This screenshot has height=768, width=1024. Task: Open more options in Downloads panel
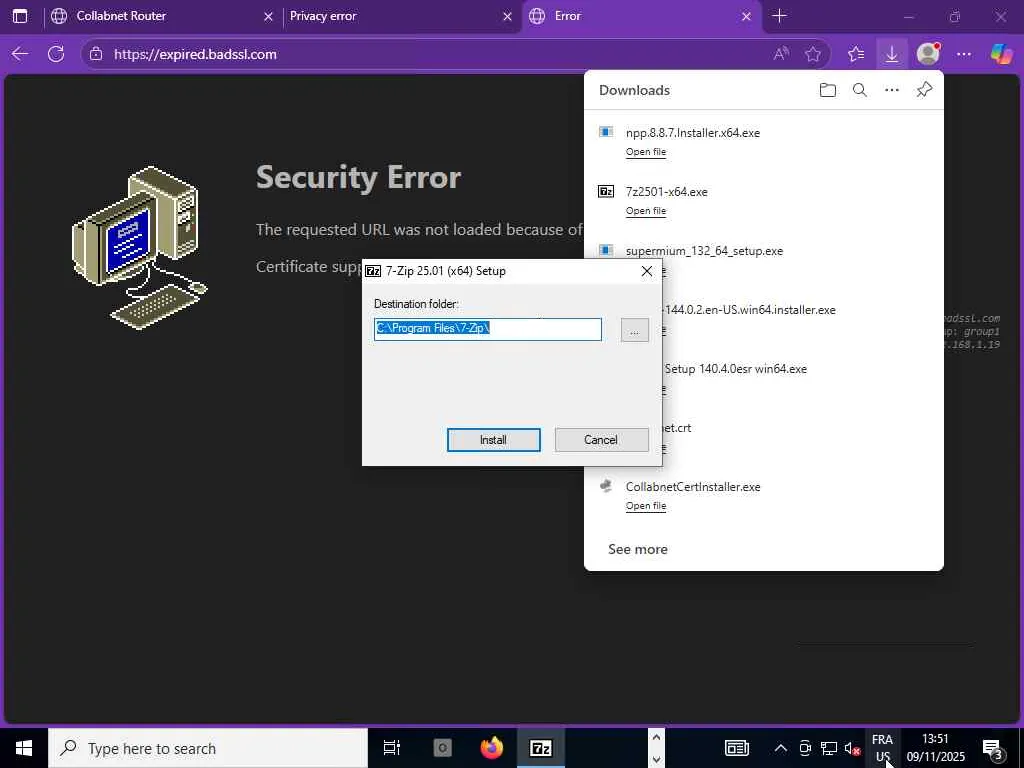pyautogui.click(x=891, y=90)
